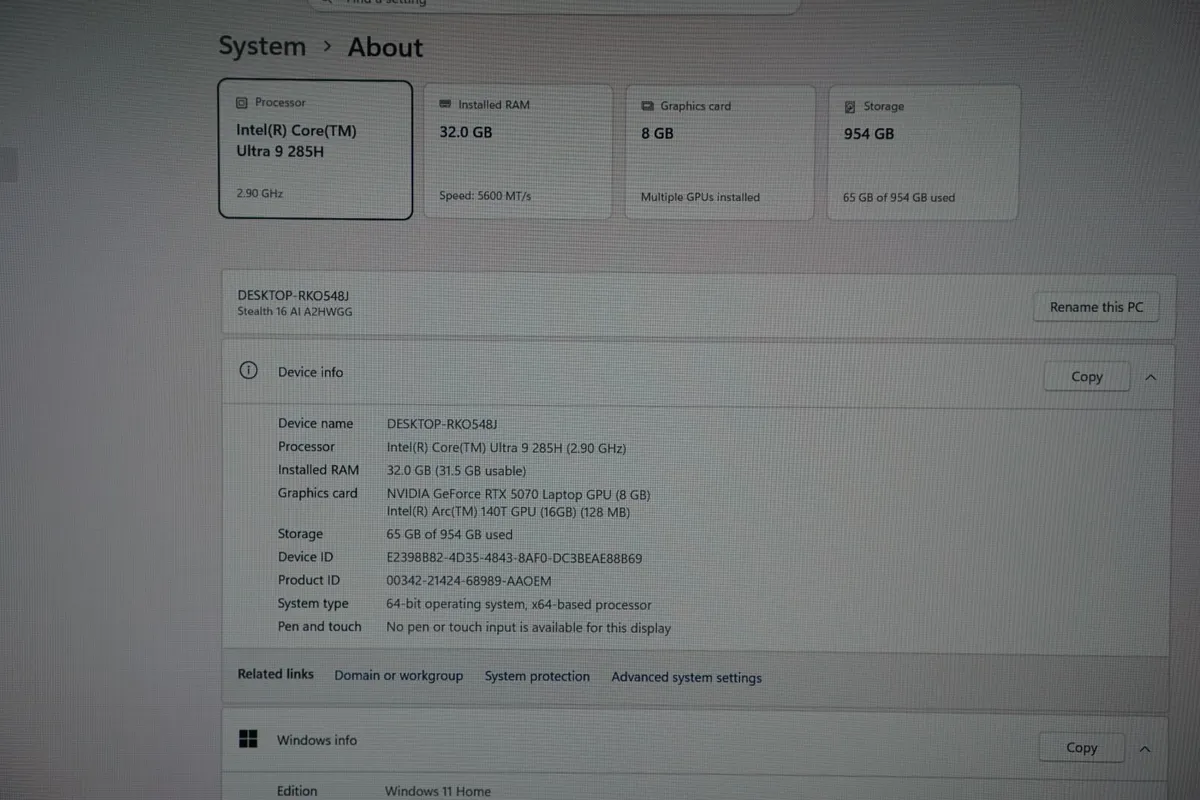1200x800 pixels.
Task: Collapse the Windows info section chevron
Action: [1145, 748]
